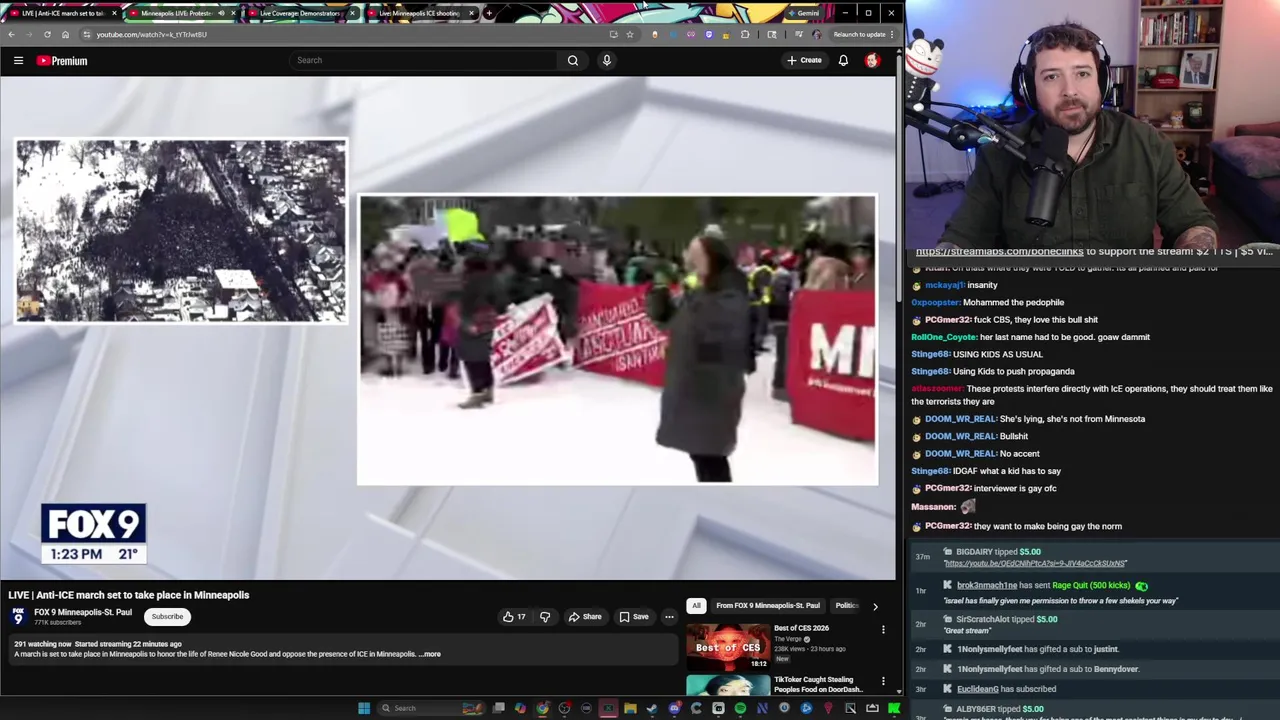
Task: Open Best of CES 2026 title
Action: point(801,628)
